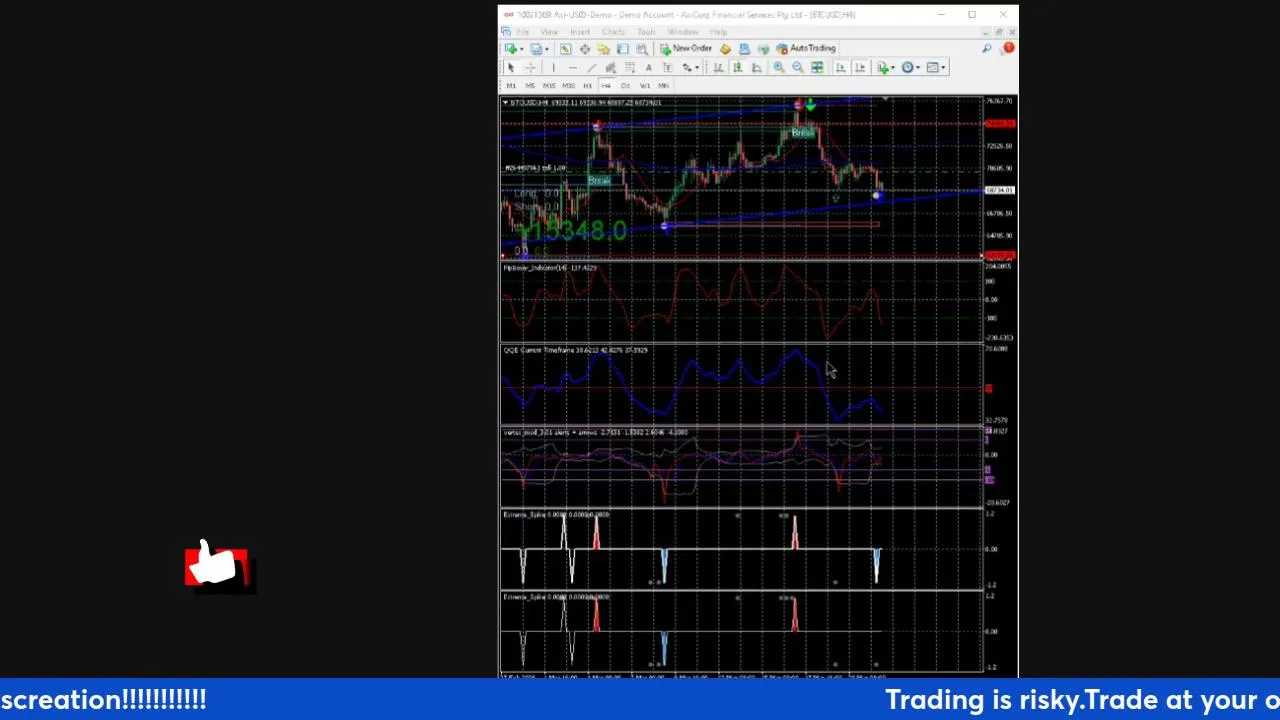Open the File menu
Viewport: 1280px width, 720px height.
522,32
